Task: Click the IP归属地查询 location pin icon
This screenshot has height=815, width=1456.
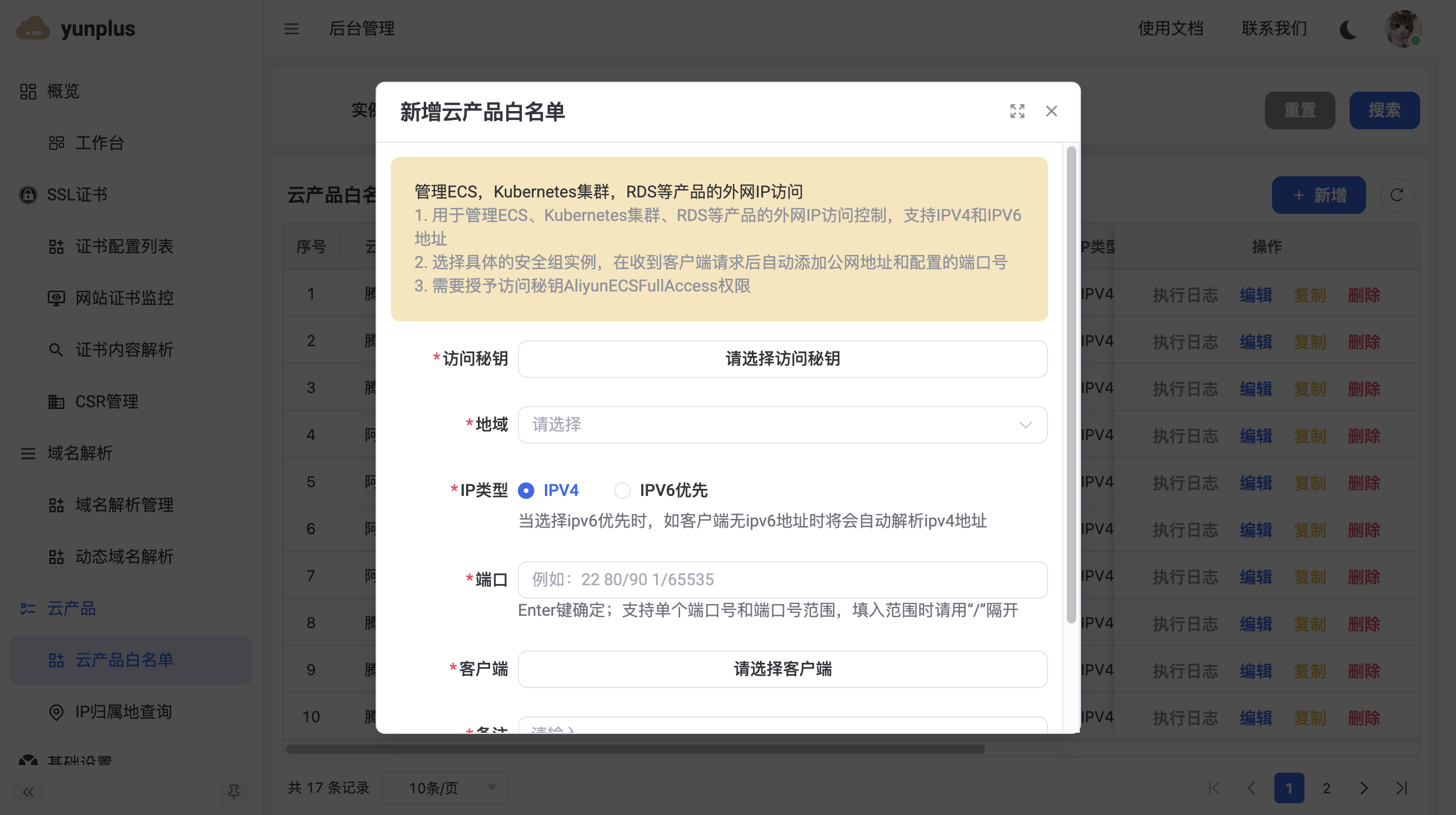Action: point(56,712)
